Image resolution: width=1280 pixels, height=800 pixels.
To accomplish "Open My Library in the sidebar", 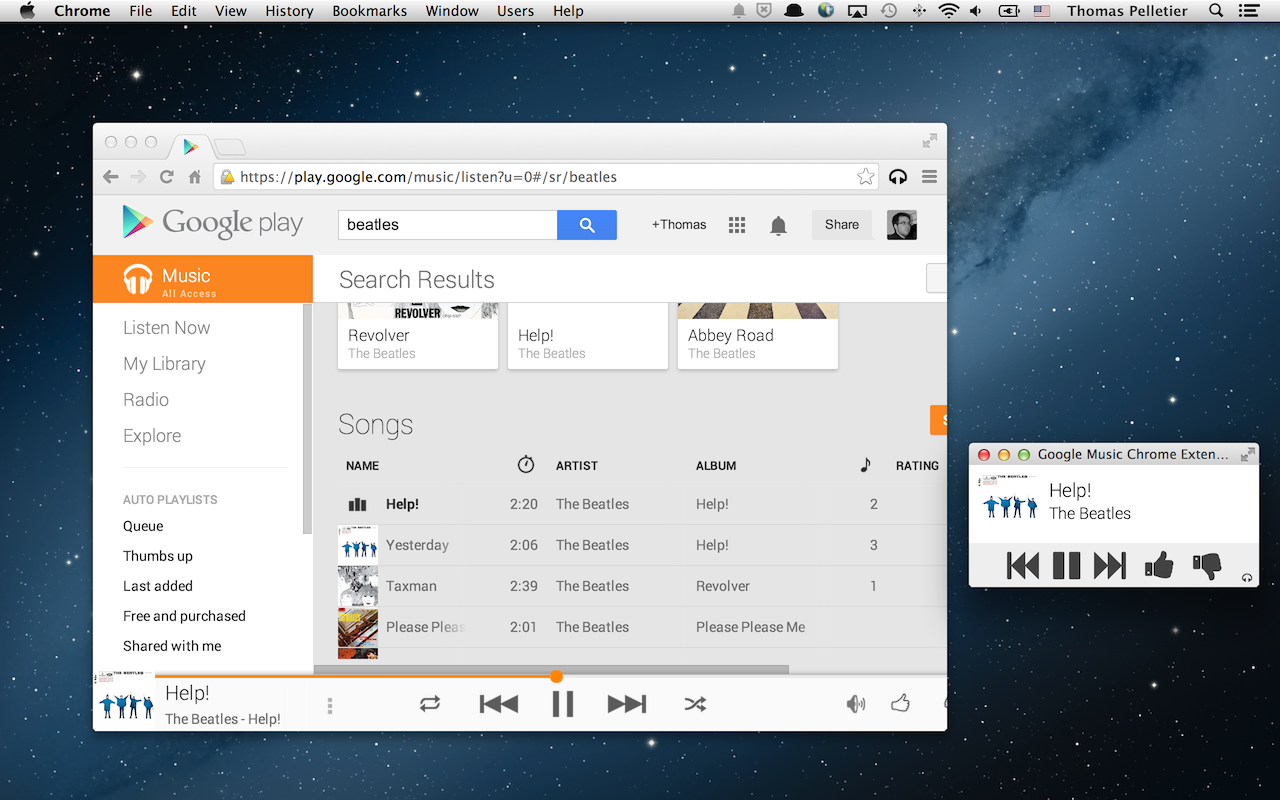I will click(164, 364).
